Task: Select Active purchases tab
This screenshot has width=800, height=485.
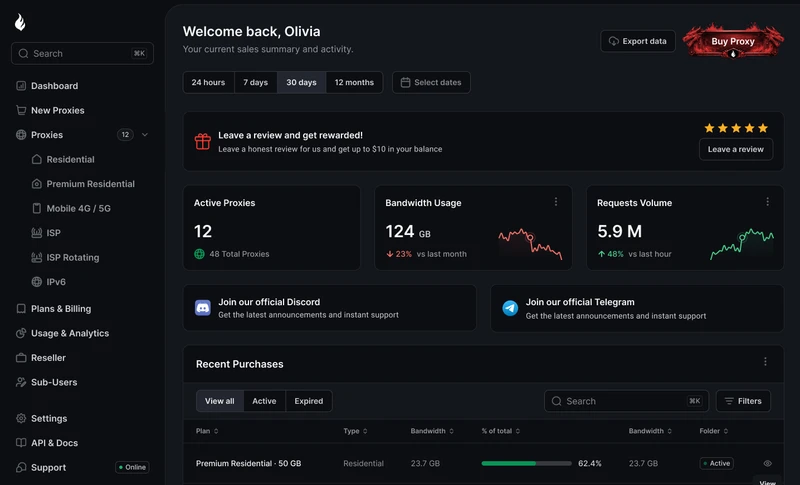Action: [264, 401]
